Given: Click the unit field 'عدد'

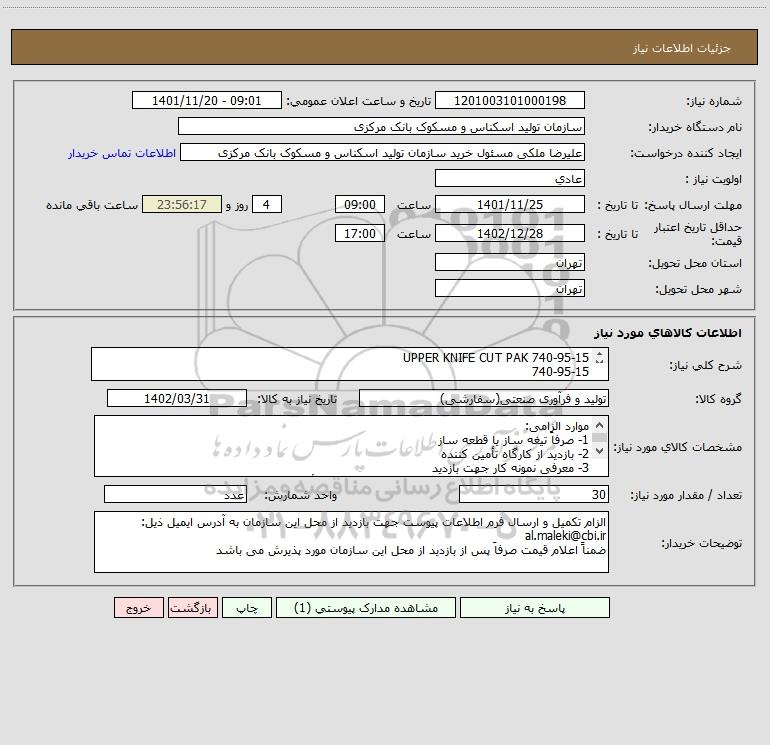Looking at the screenshot, I should tap(175, 495).
